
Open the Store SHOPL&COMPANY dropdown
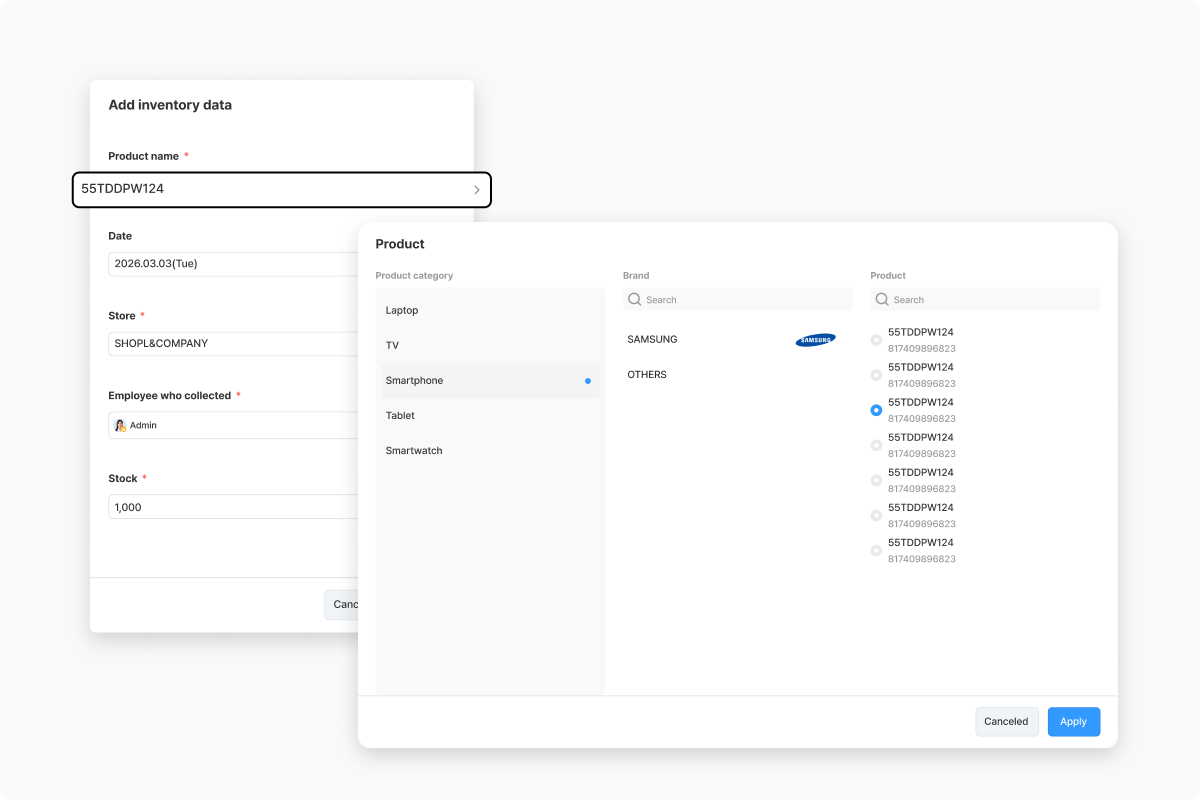pos(234,343)
